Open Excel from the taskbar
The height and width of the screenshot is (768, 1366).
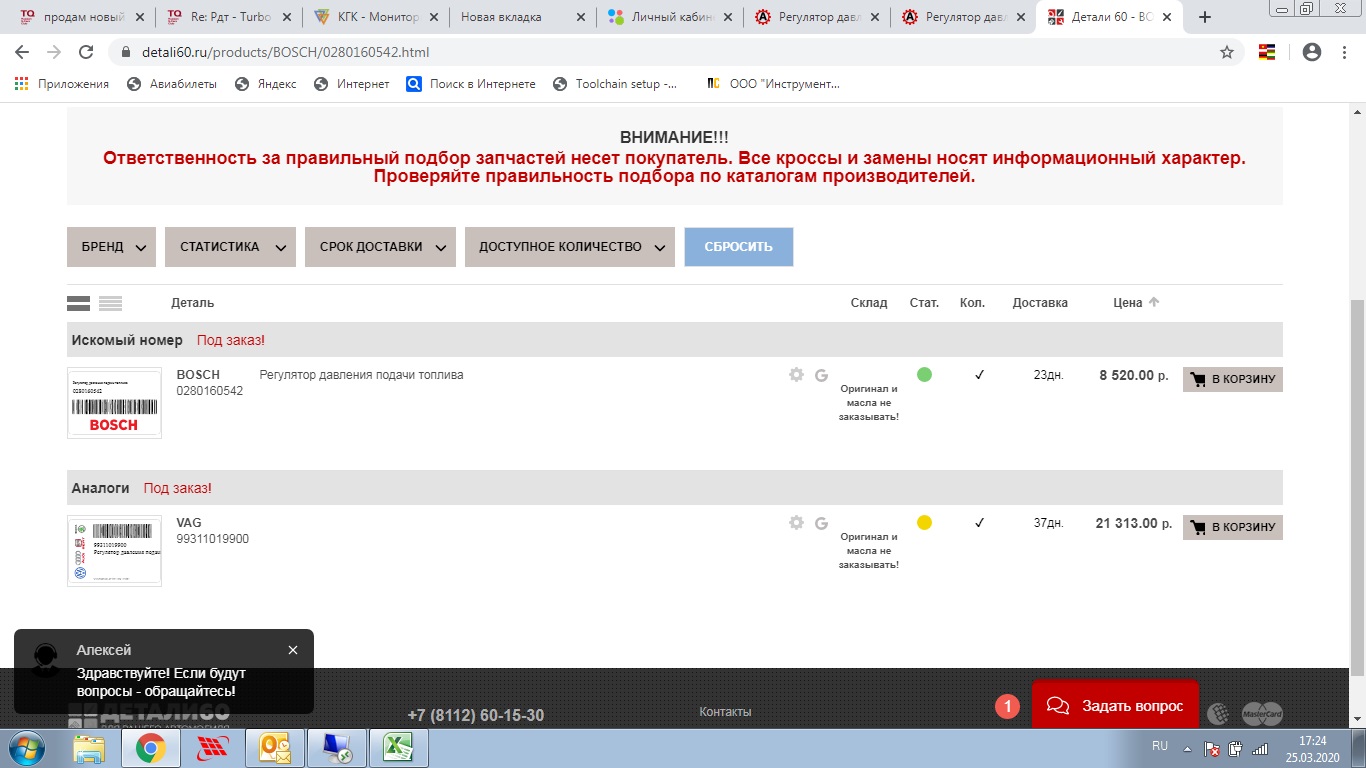398,748
